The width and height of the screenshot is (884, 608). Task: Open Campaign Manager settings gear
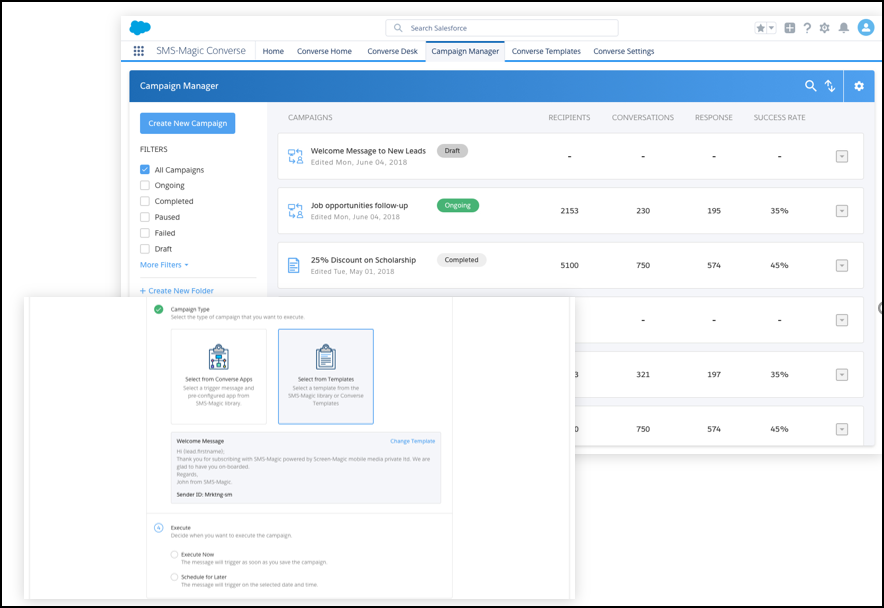click(x=859, y=86)
